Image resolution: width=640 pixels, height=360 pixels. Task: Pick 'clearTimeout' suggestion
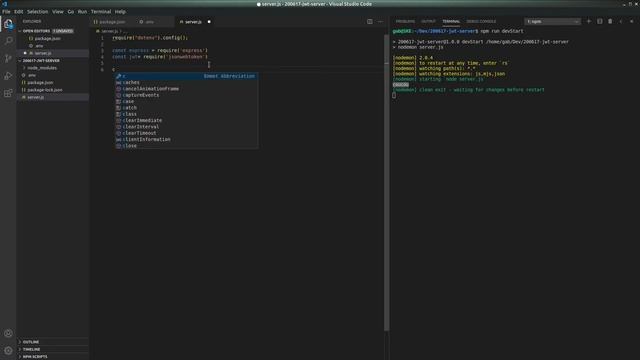pyautogui.click(x=186, y=133)
